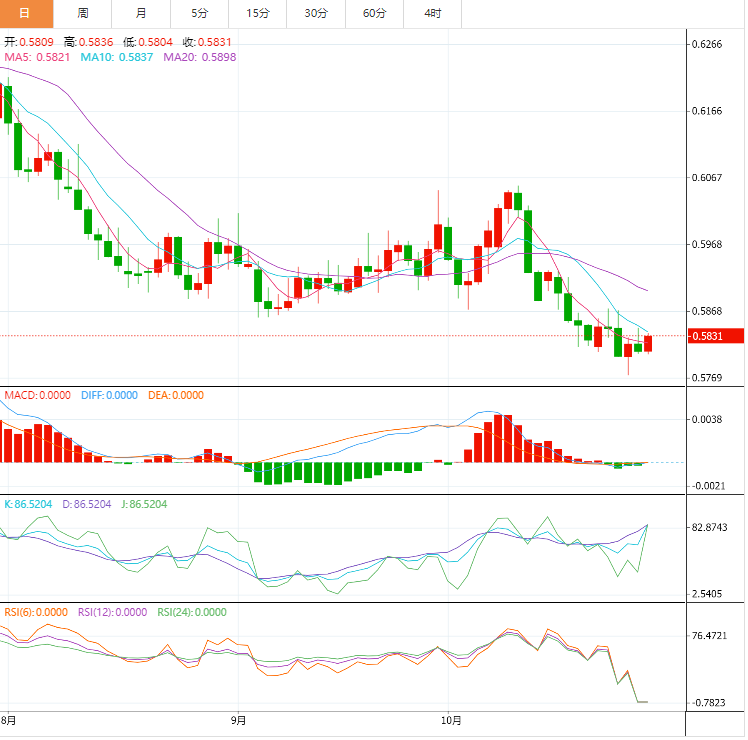Click the RSI(6) indicator label
Image resolution: width=748 pixels, height=740 pixels.
pyautogui.click(x=35, y=612)
